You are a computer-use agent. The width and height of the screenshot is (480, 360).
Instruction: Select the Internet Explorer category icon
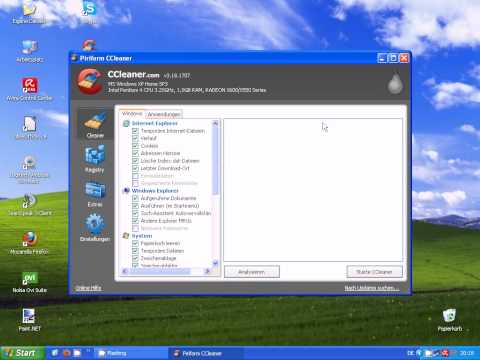tap(126, 124)
